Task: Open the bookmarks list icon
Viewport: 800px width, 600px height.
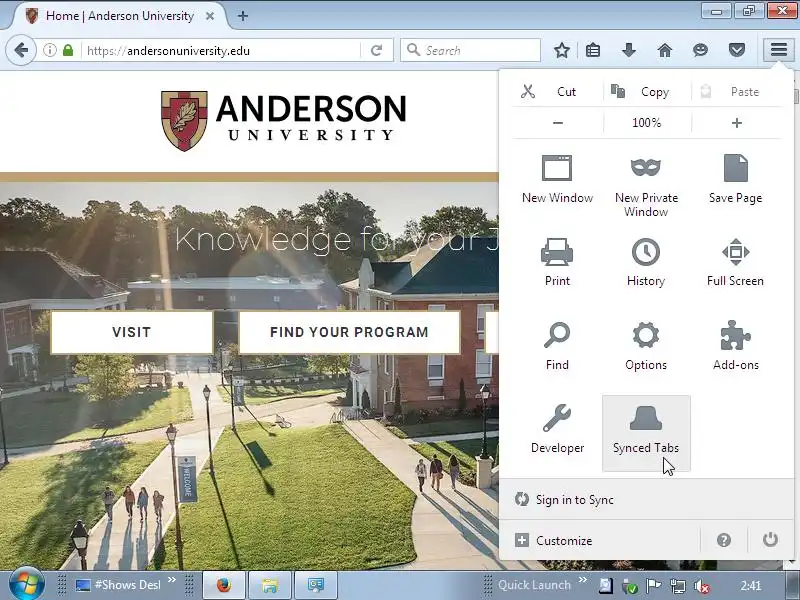Action: click(x=593, y=50)
